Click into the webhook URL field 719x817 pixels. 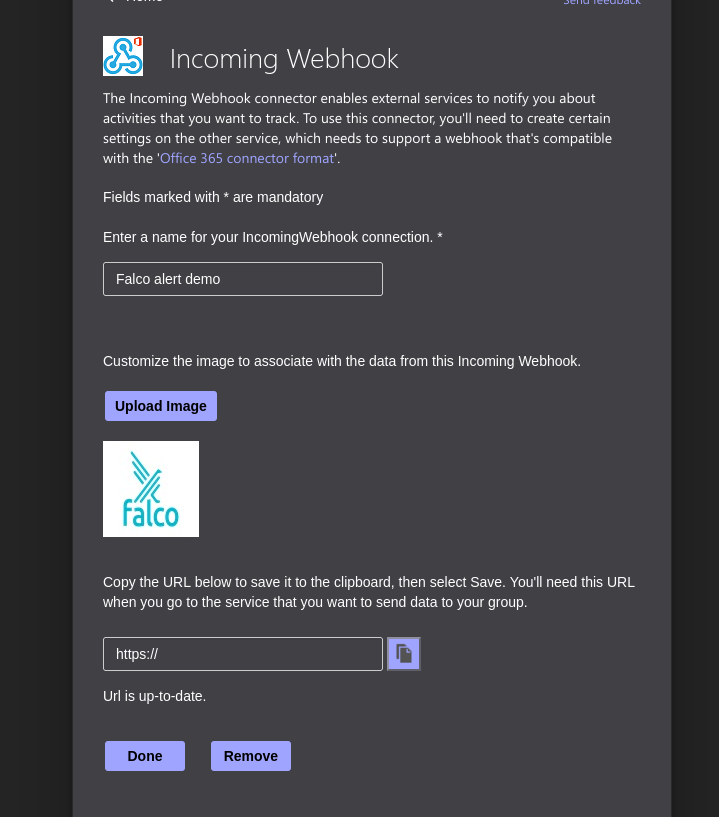point(243,654)
